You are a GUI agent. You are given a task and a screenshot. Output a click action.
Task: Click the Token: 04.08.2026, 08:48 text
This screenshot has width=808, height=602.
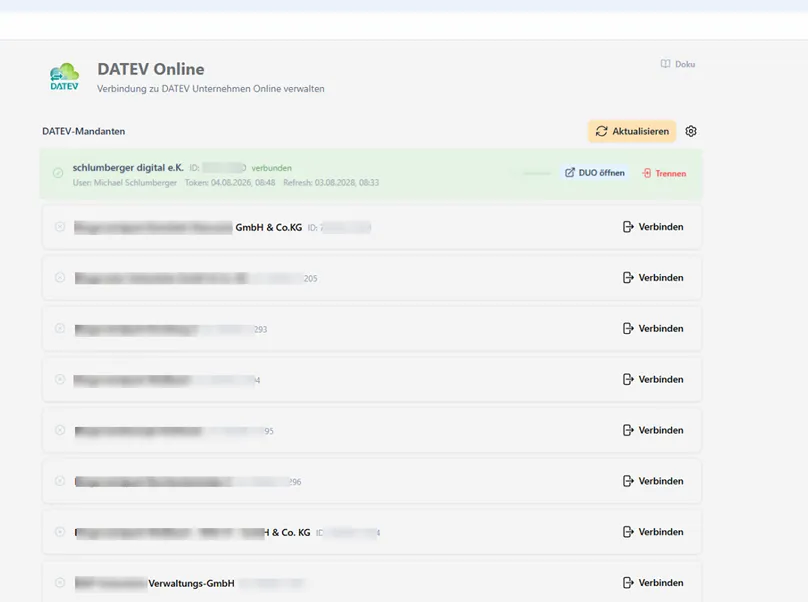(230, 182)
